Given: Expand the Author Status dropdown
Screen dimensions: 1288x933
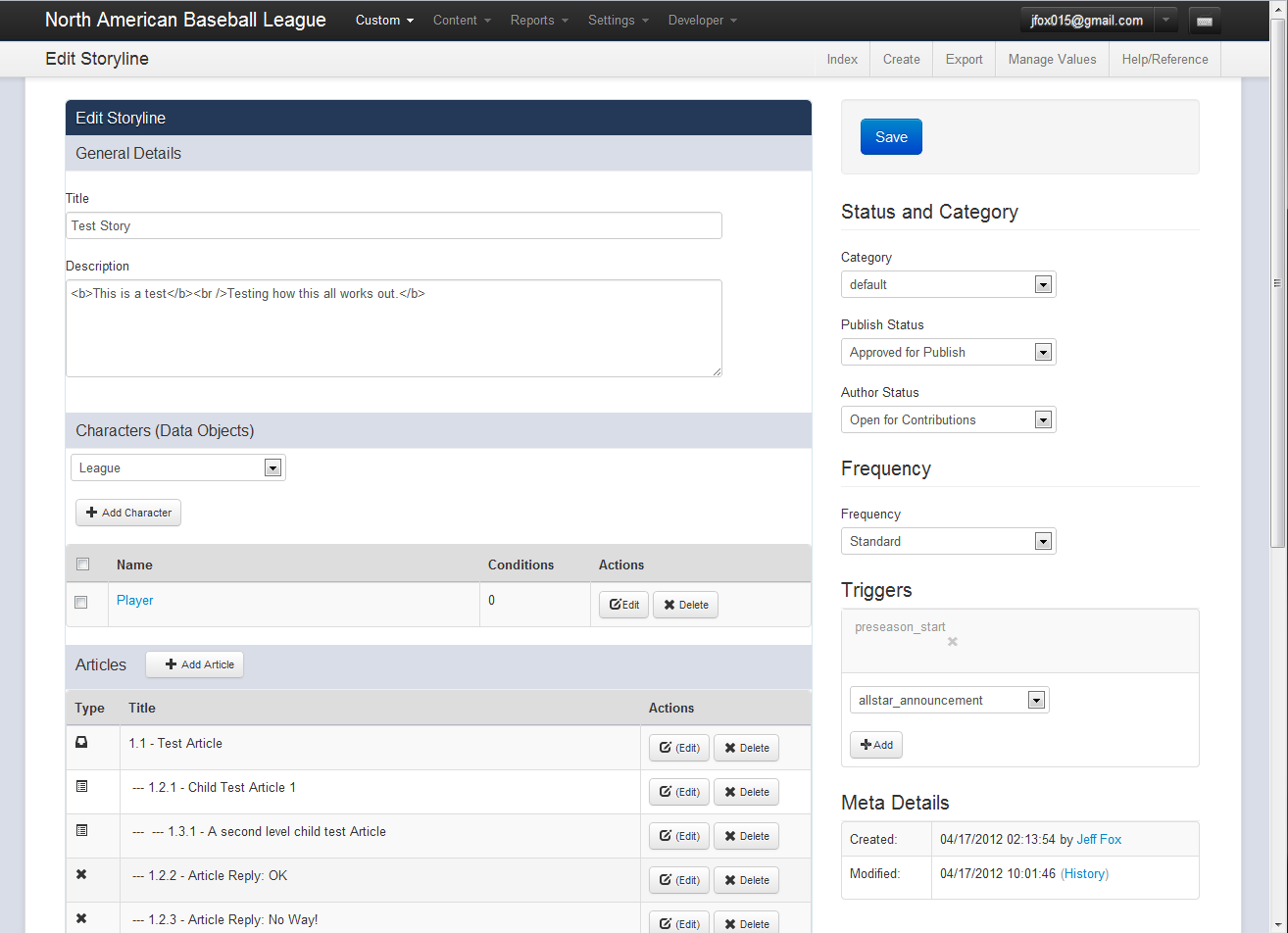Looking at the screenshot, I should [948, 419].
